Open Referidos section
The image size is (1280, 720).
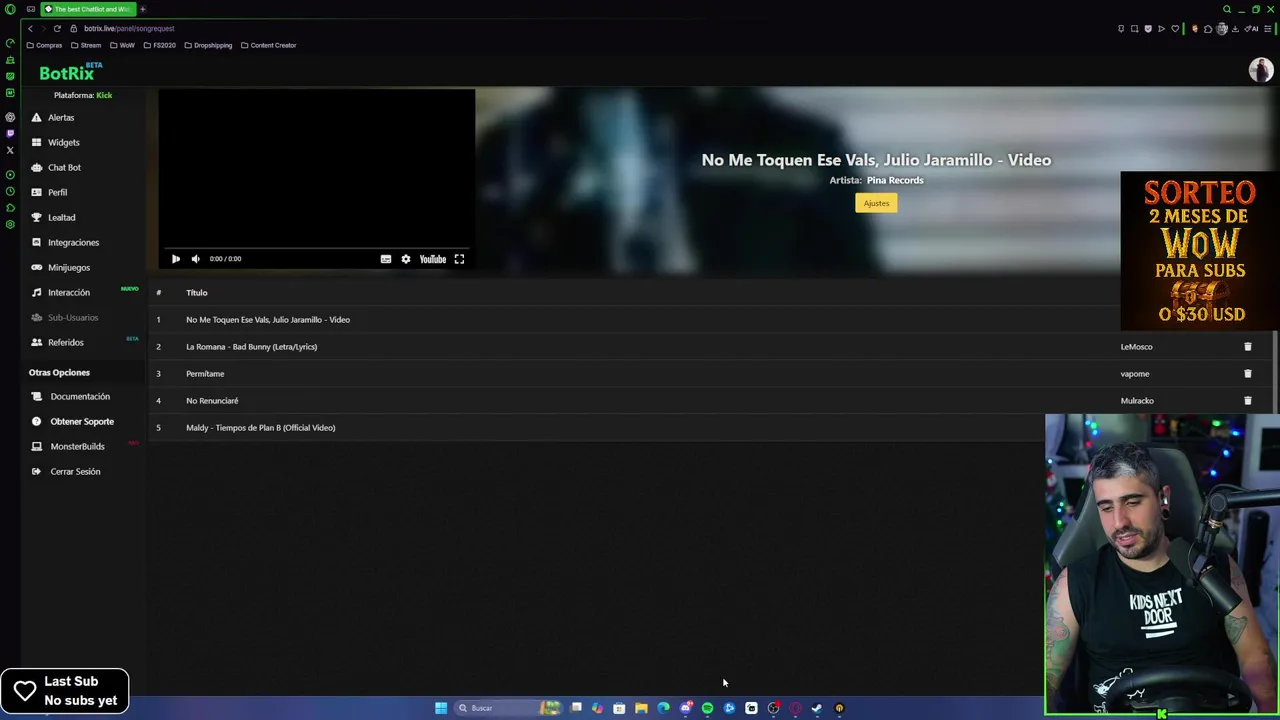point(65,343)
